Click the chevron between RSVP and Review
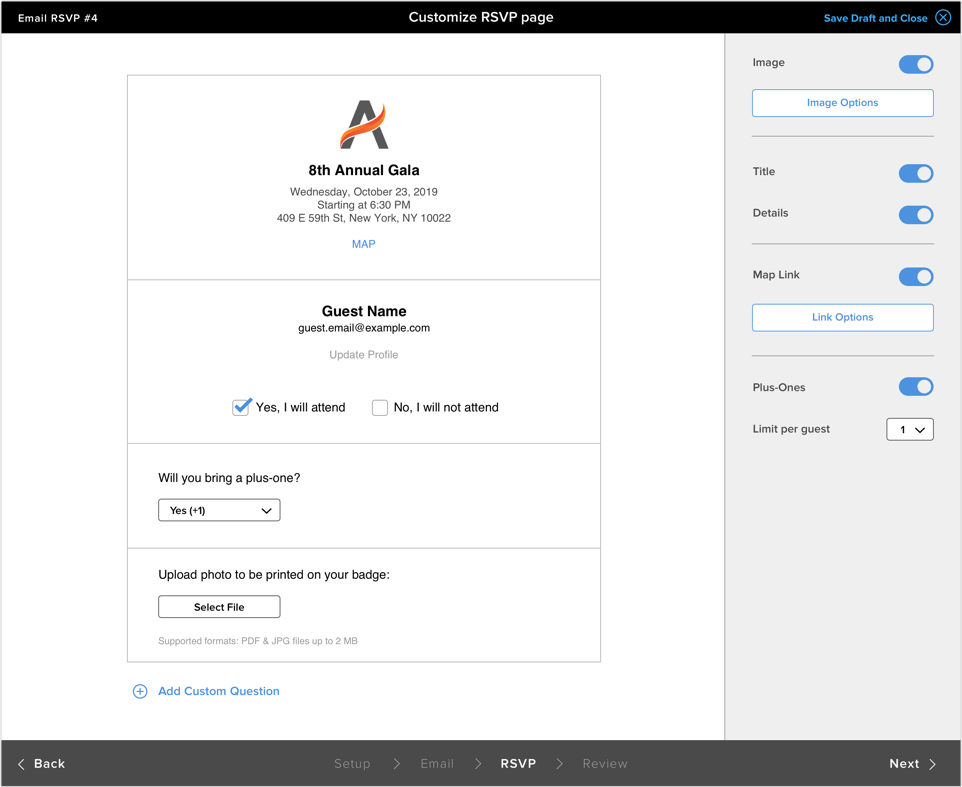 (560, 764)
